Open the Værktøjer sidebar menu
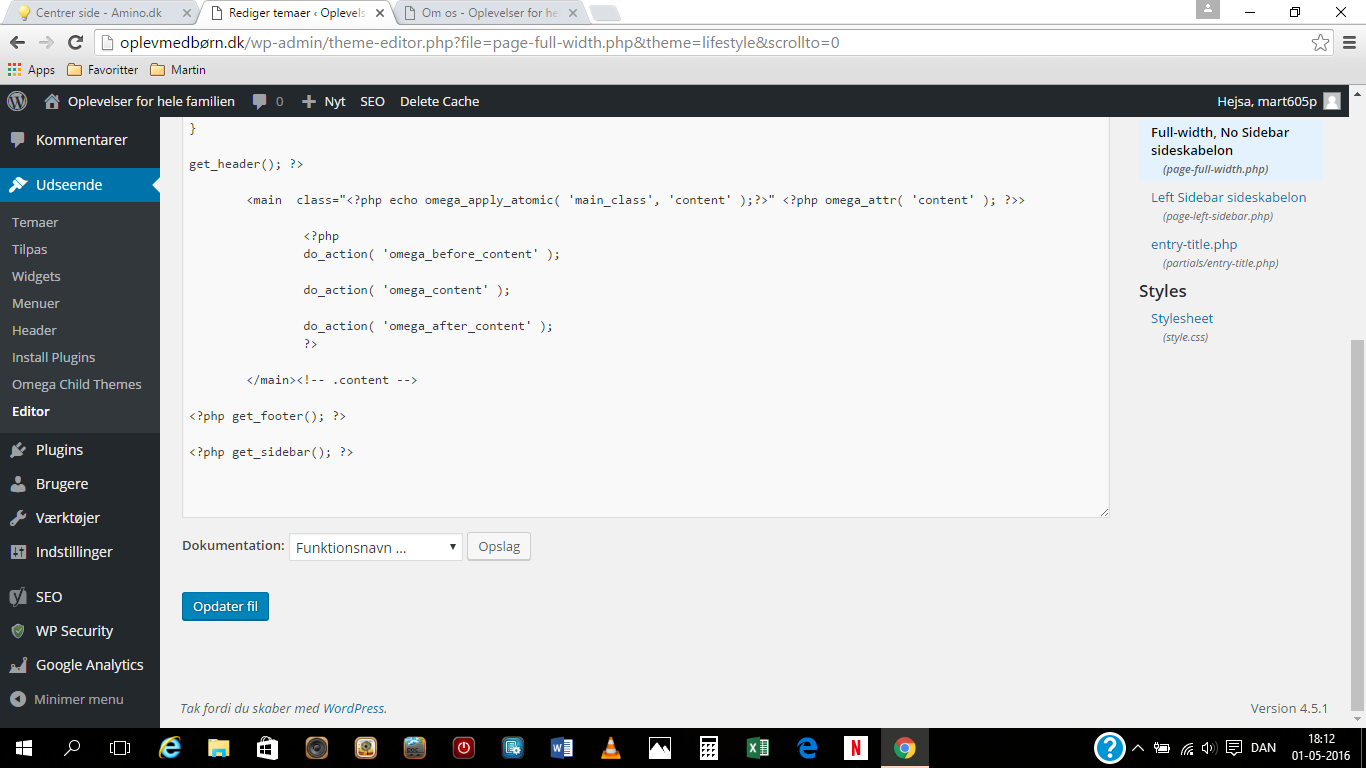 (80, 518)
